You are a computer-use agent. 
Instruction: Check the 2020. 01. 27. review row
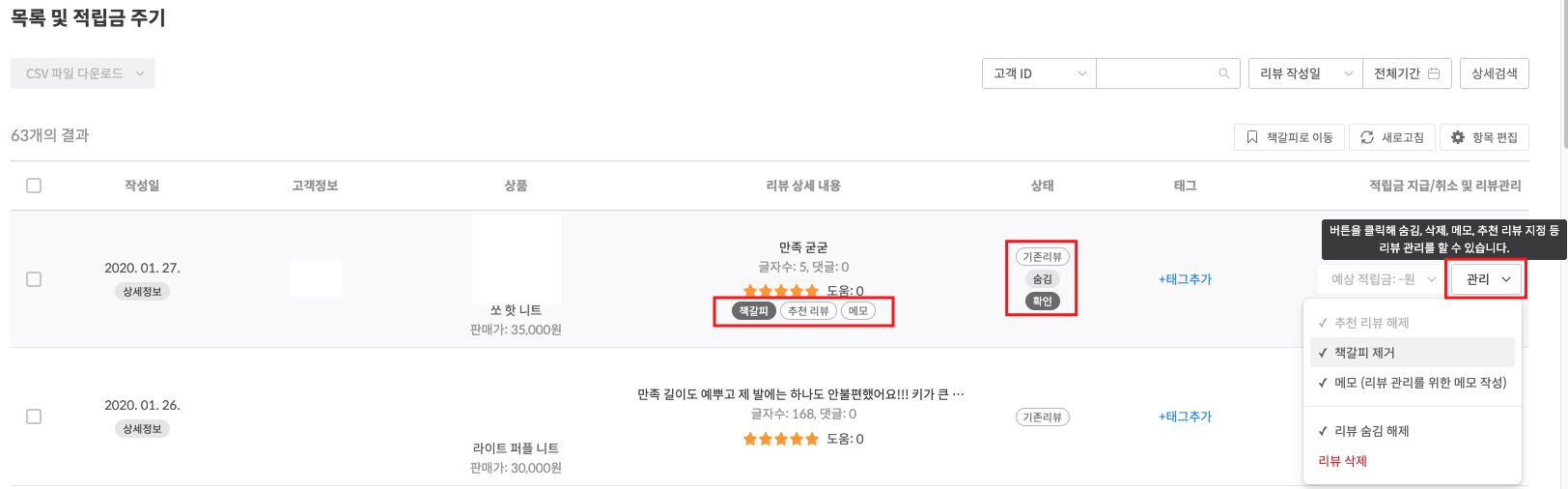coord(34,279)
